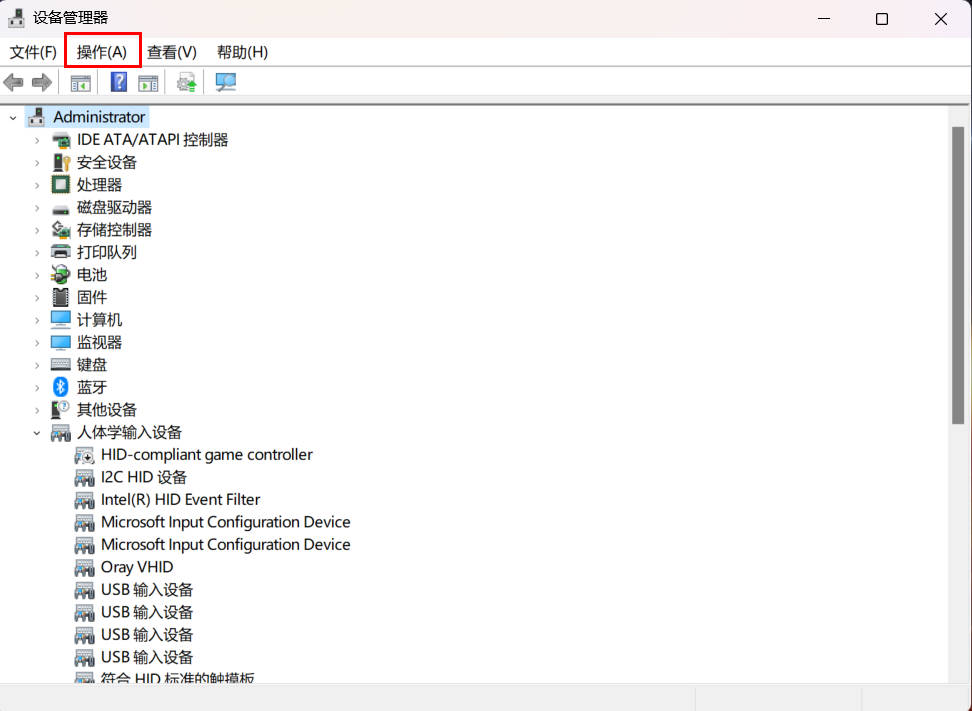Click the 监视器 display icon

pyautogui.click(x=61, y=342)
